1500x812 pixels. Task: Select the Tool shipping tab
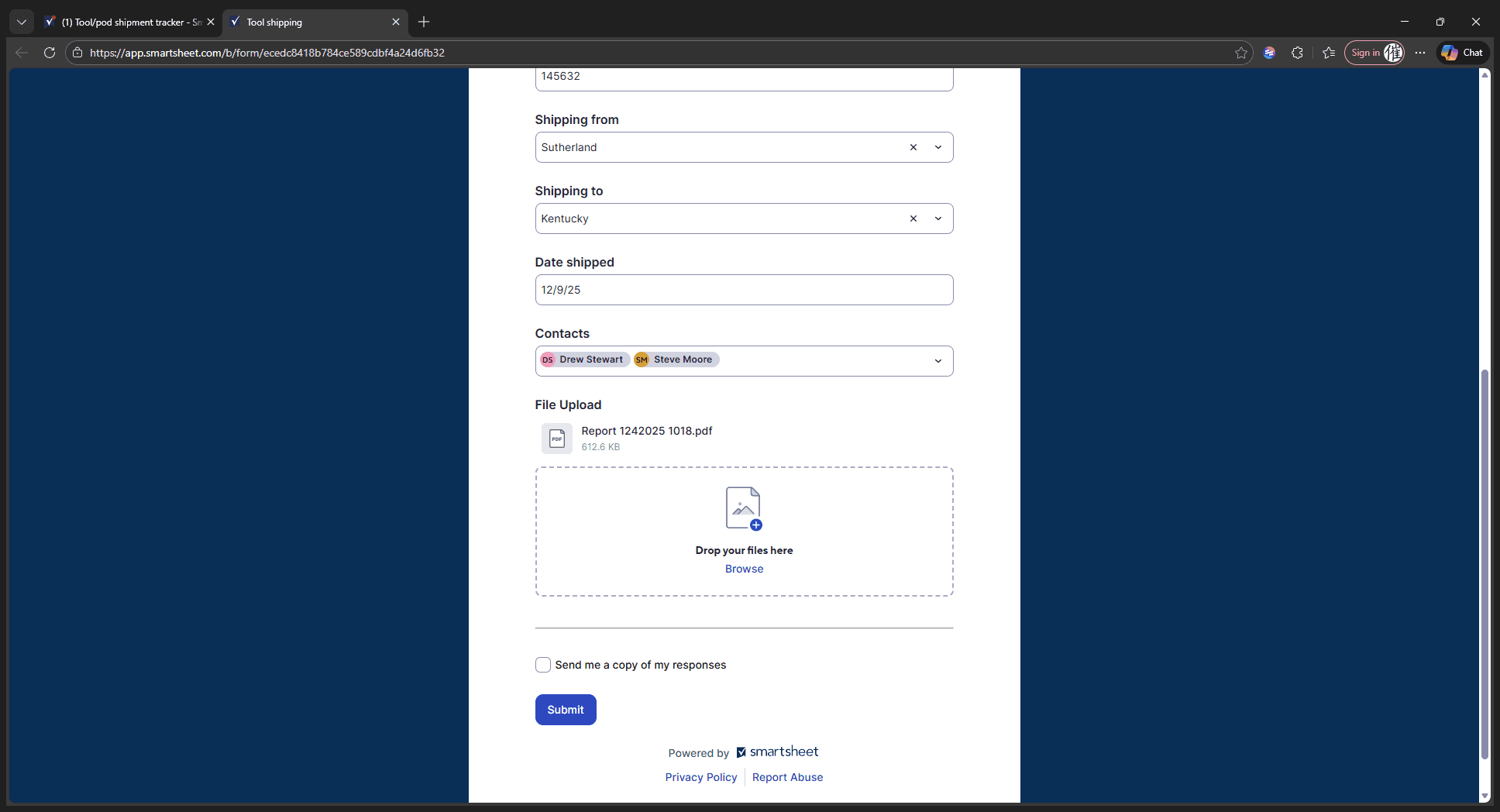pos(315,22)
